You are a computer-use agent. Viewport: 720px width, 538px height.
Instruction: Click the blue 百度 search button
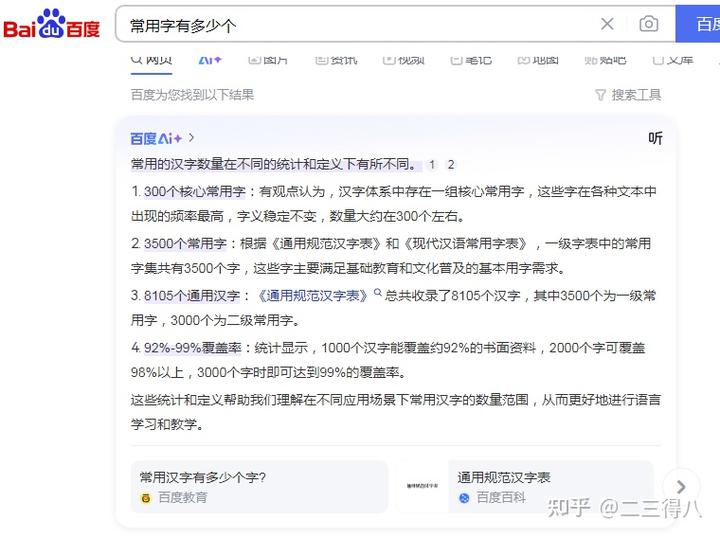(698, 24)
